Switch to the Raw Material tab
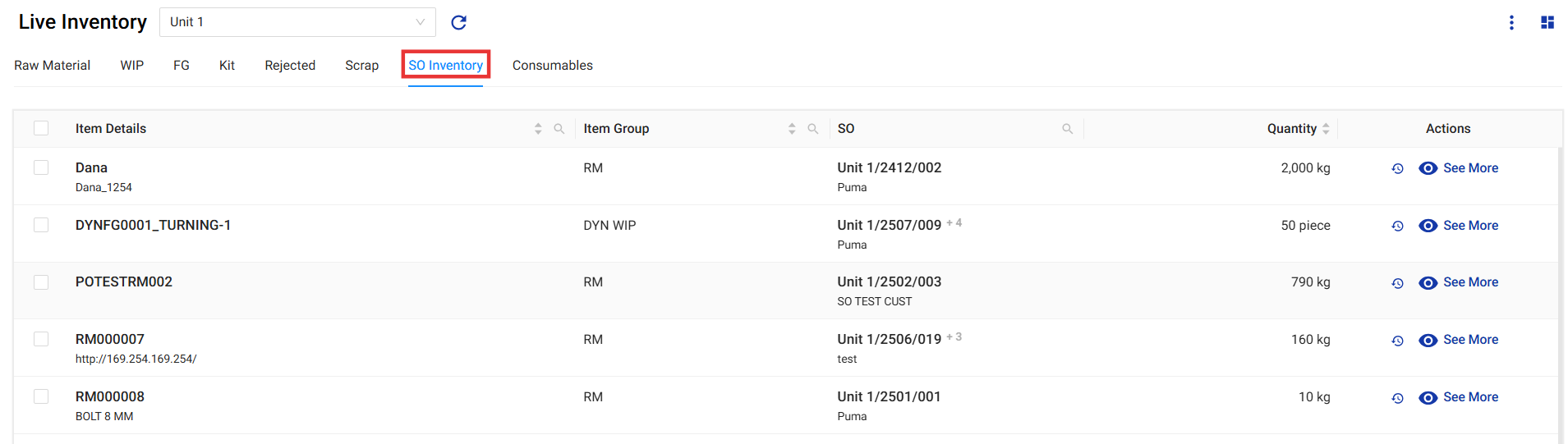1568x444 pixels. coord(52,66)
